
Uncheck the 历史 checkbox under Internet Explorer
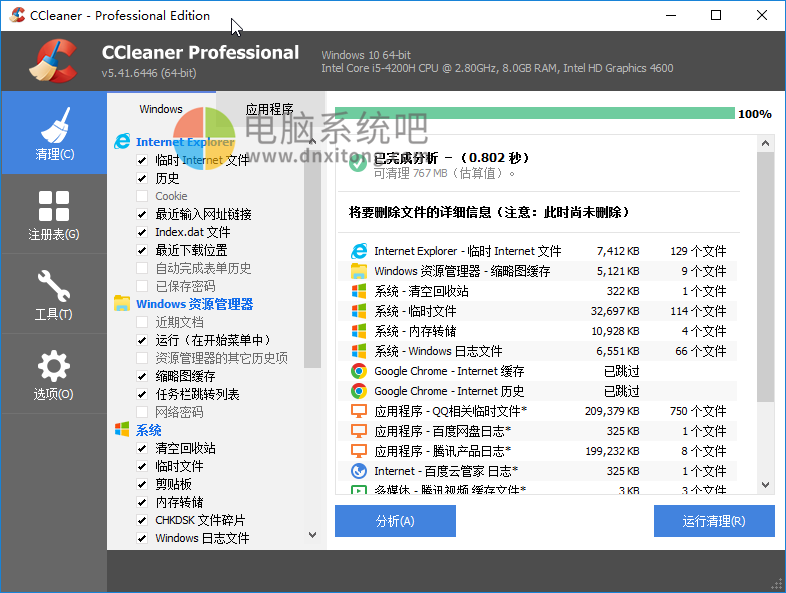pyautogui.click(x=142, y=178)
